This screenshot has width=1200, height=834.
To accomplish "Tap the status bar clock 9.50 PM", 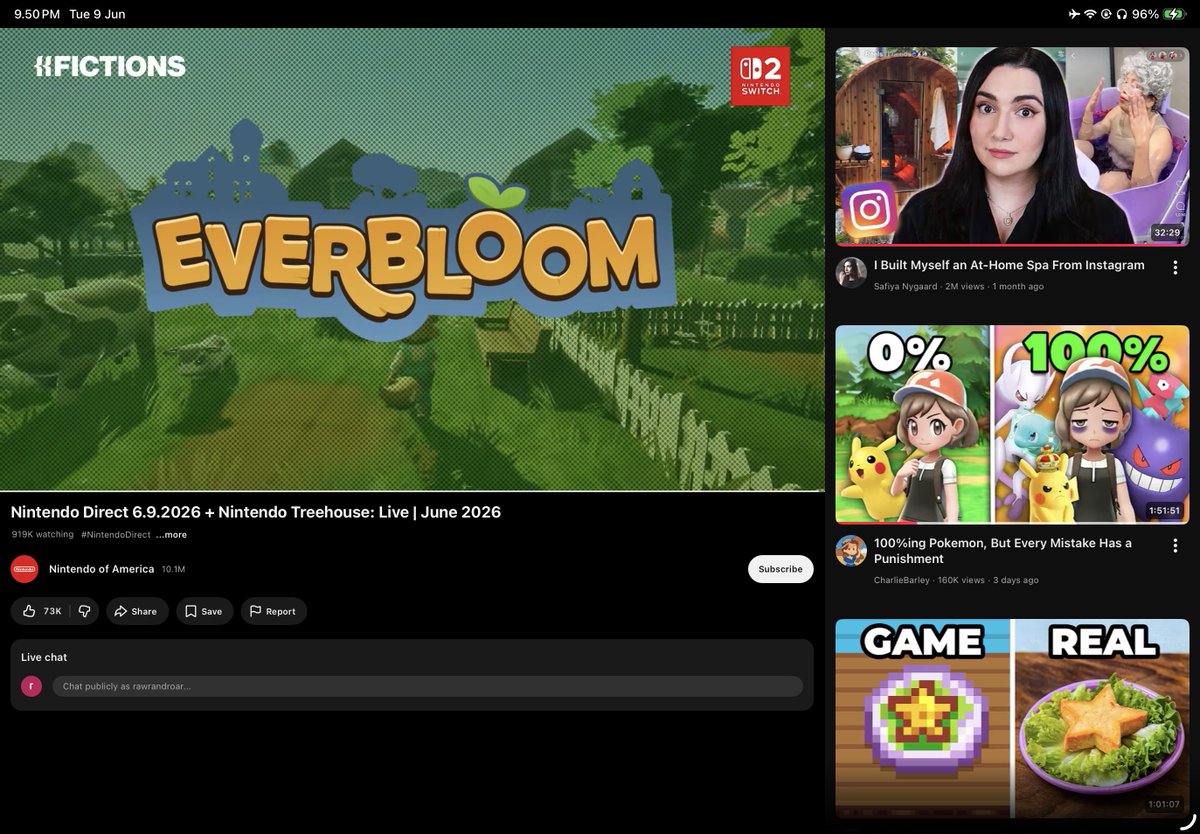I will coord(37,14).
